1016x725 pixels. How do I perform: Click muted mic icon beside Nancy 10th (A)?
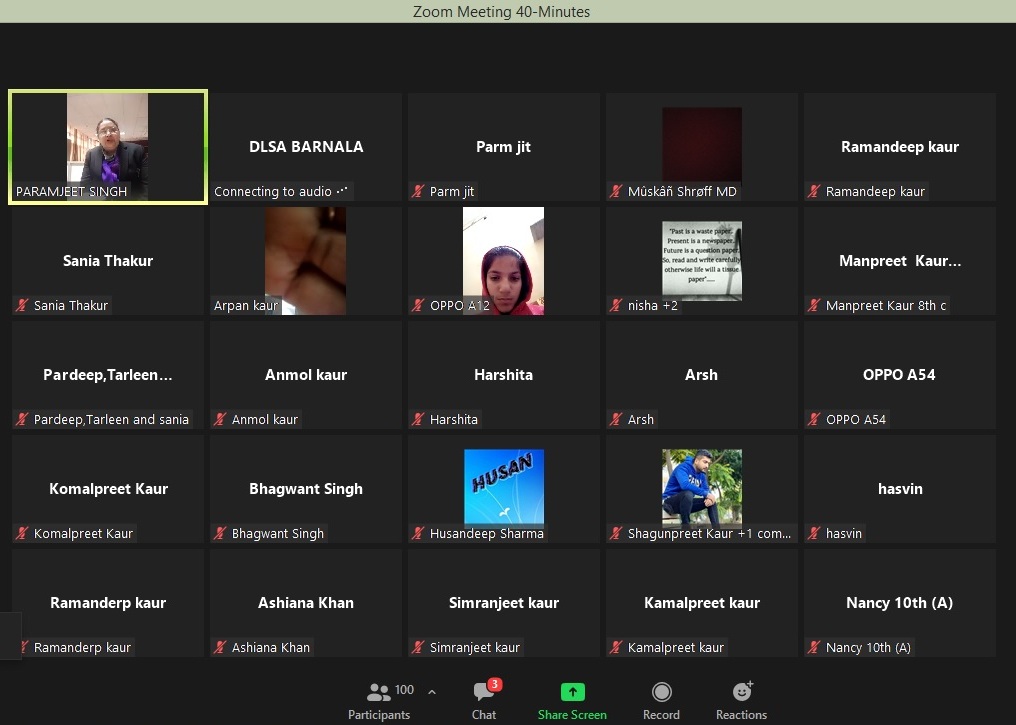(814, 648)
